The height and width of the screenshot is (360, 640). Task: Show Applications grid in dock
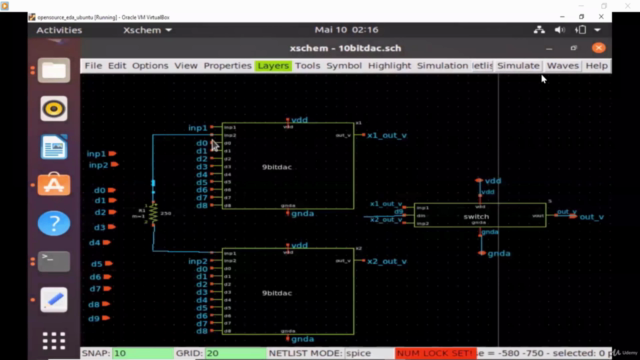point(54,340)
